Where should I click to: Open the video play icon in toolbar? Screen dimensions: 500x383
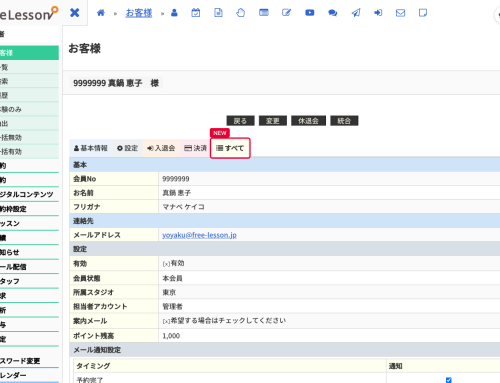[x=310, y=13]
